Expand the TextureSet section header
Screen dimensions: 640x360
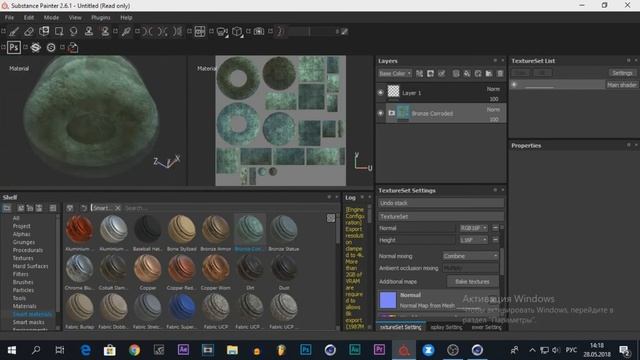pos(441,216)
